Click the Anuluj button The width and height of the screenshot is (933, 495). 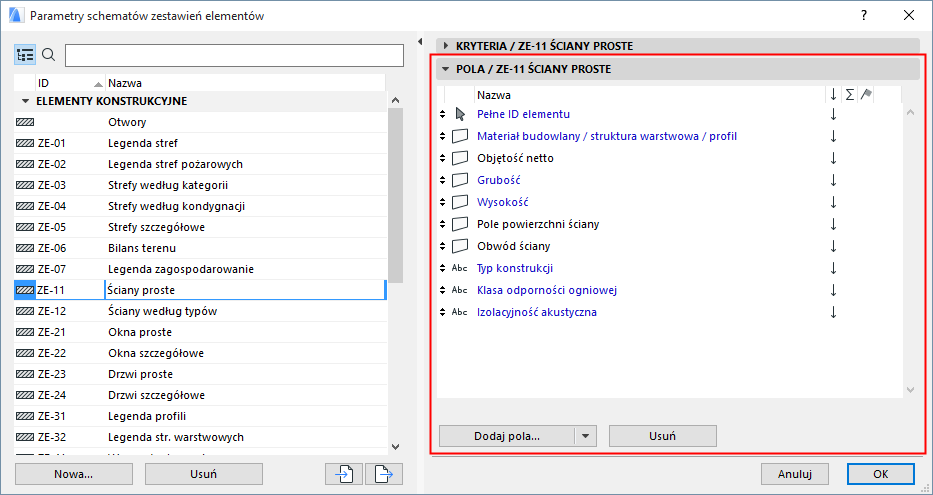tap(794, 474)
